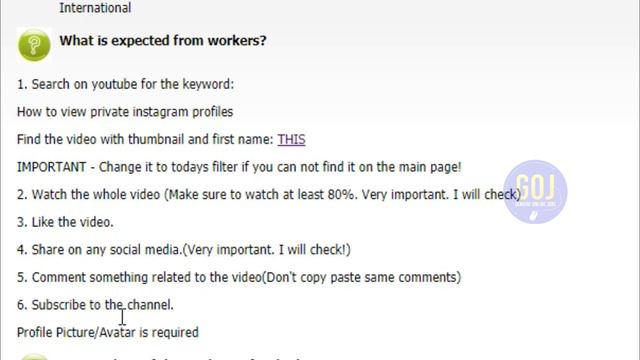The width and height of the screenshot is (640, 360).
Task: Click the 'What is expected from workers?' heading
Action: pyautogui.click(x=163, y=40)
